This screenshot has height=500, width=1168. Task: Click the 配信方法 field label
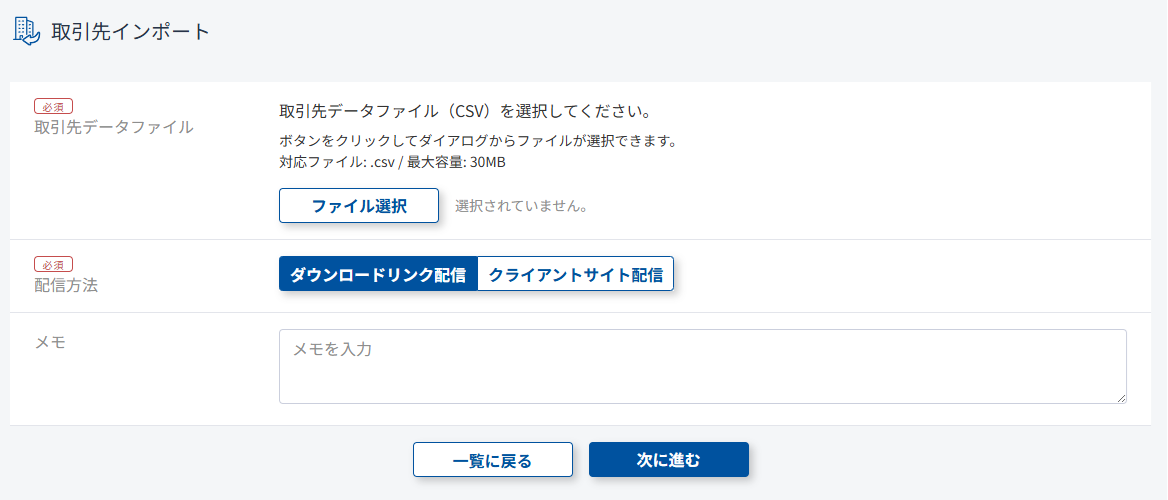click(x=66, y=285)
